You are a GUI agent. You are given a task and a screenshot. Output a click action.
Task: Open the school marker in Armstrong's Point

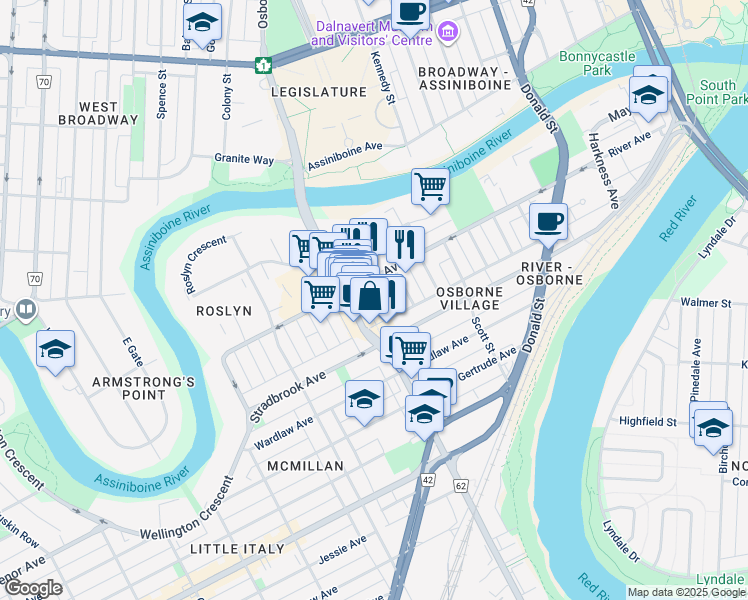point(55,351)
